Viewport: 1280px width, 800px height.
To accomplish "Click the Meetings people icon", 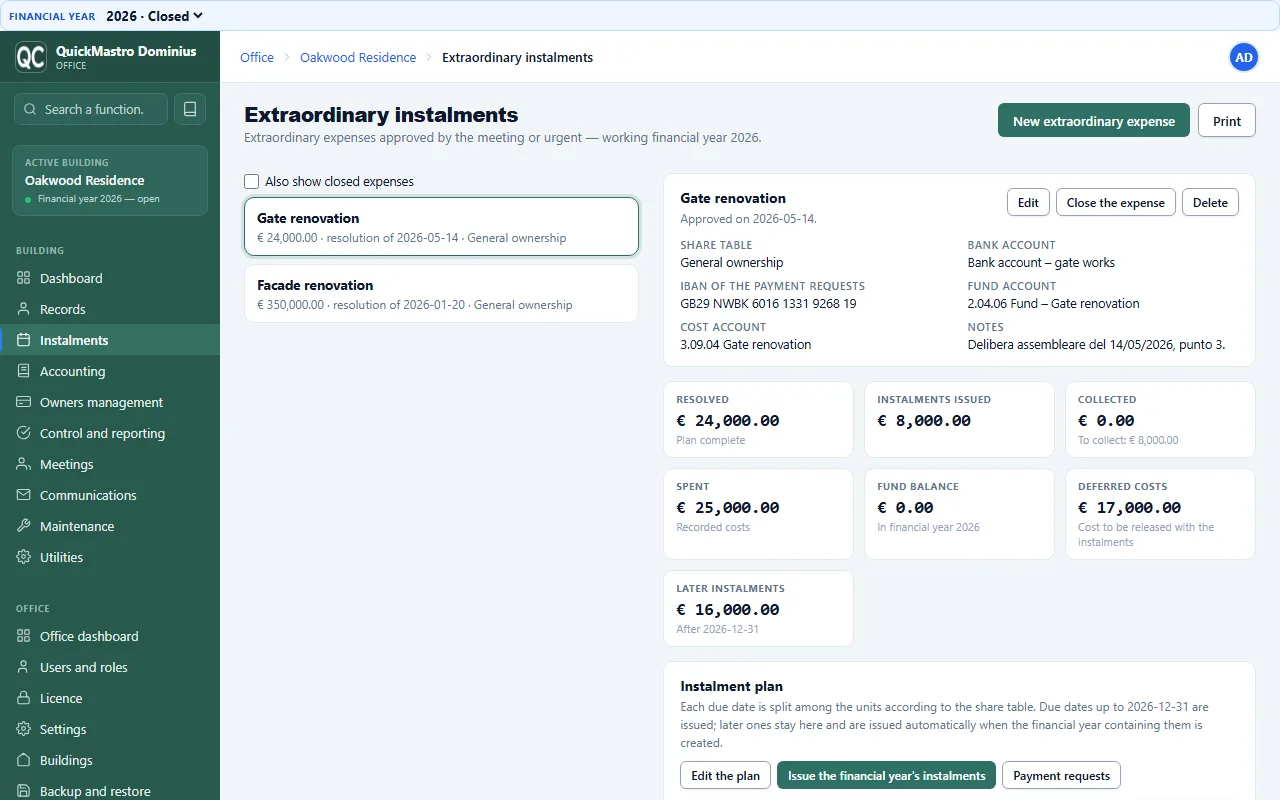I will (24, 464).
